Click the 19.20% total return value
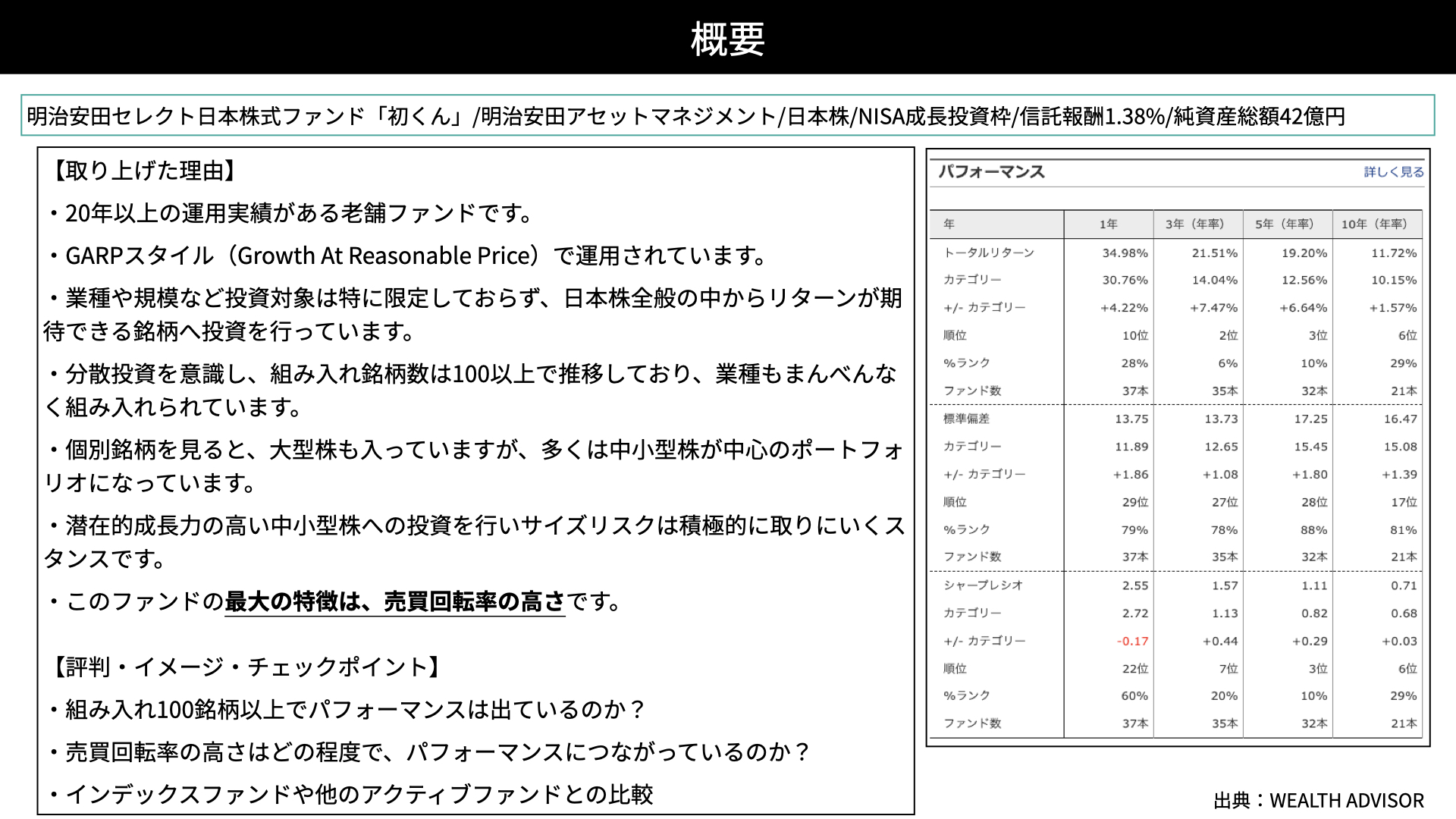1456x819 pixels. point(1304,253)
